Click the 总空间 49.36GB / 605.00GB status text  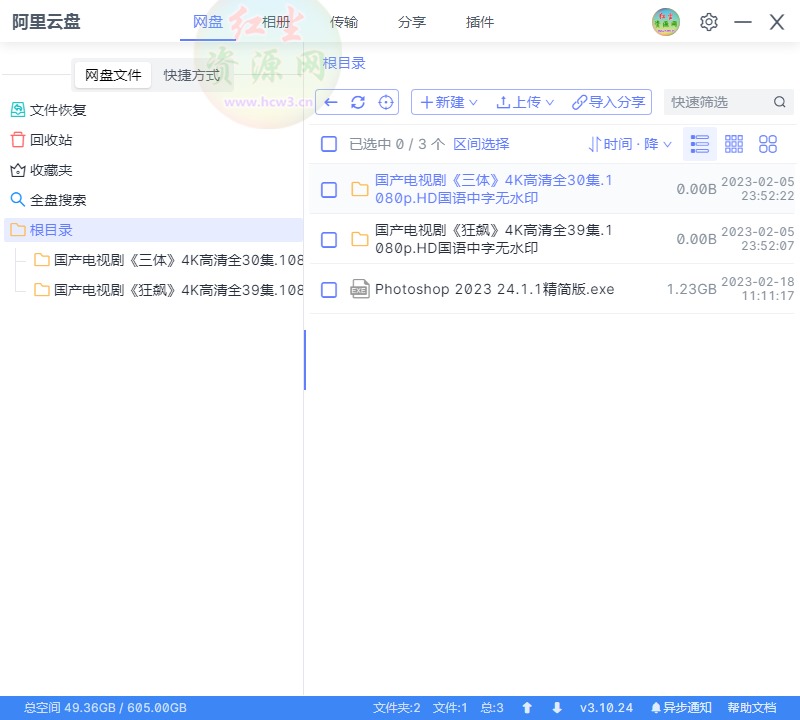pos(105,708)
